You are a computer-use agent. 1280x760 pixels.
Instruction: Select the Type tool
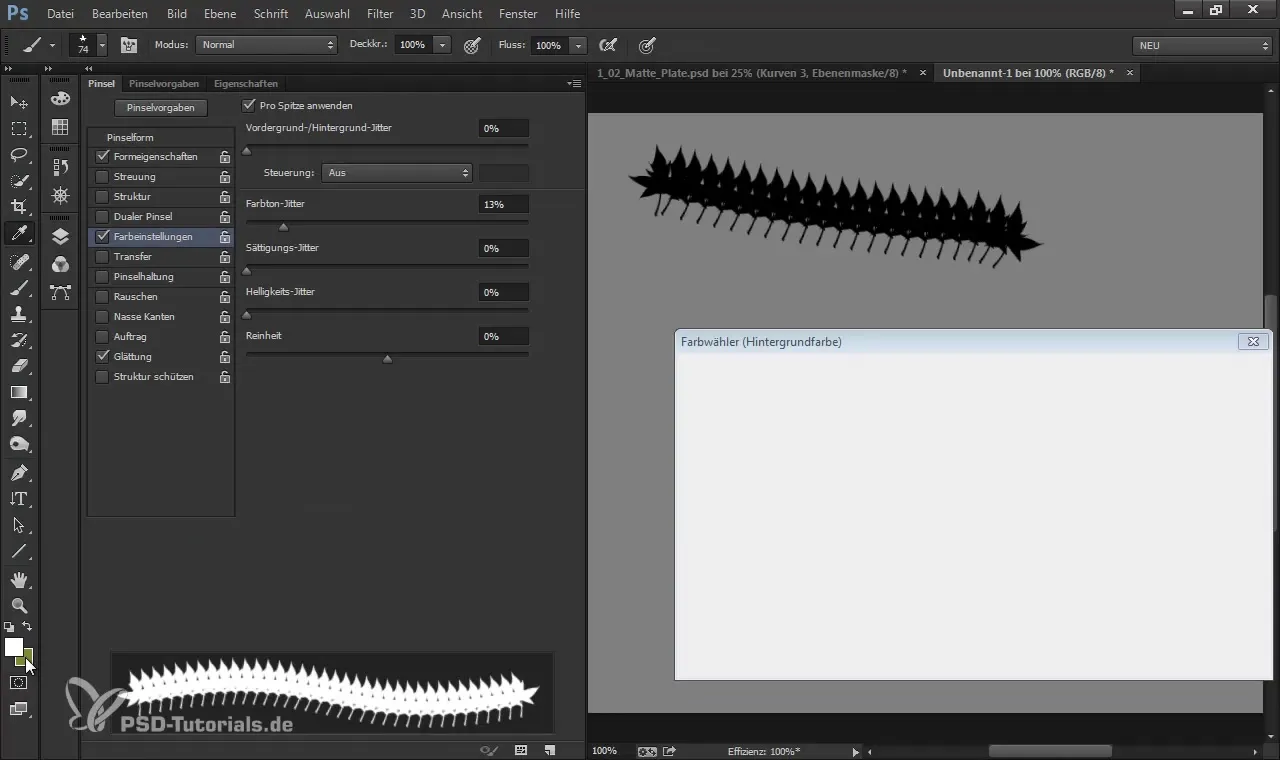19,498
